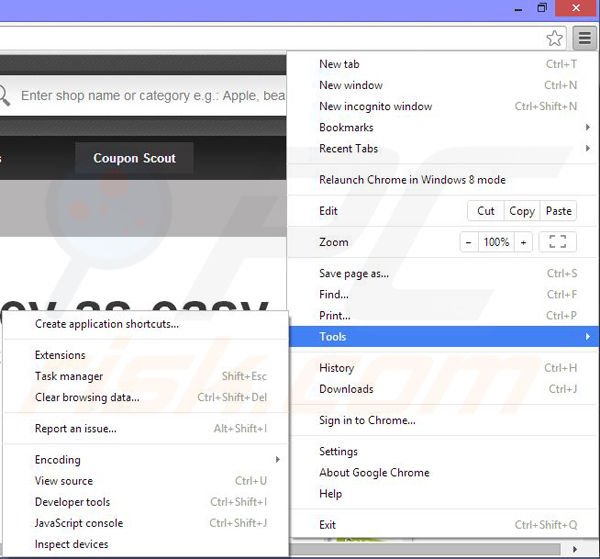
Task: Select Clear browsing data...
Action: (145, 397)
